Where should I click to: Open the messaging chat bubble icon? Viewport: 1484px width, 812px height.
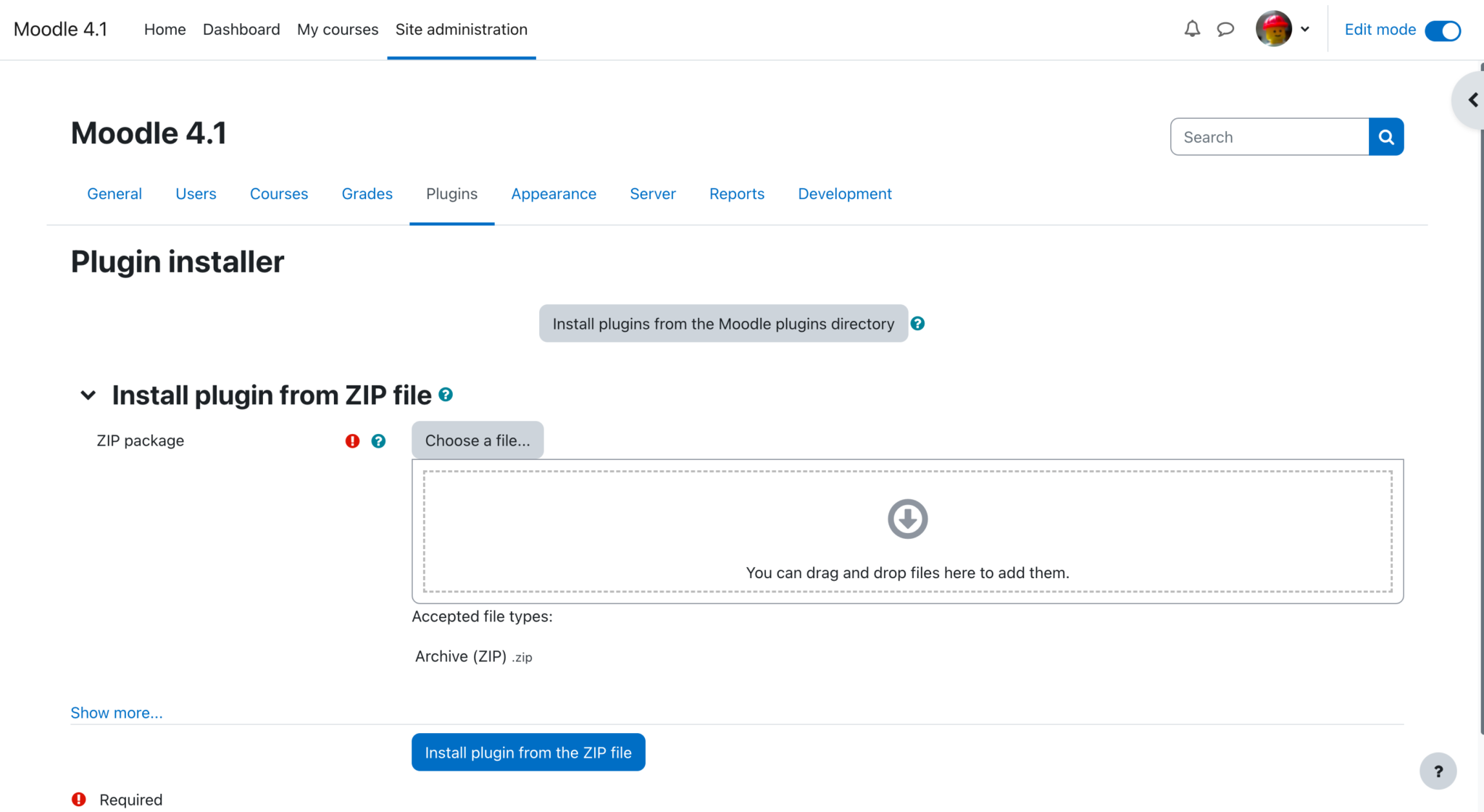tap(1225, 29)
